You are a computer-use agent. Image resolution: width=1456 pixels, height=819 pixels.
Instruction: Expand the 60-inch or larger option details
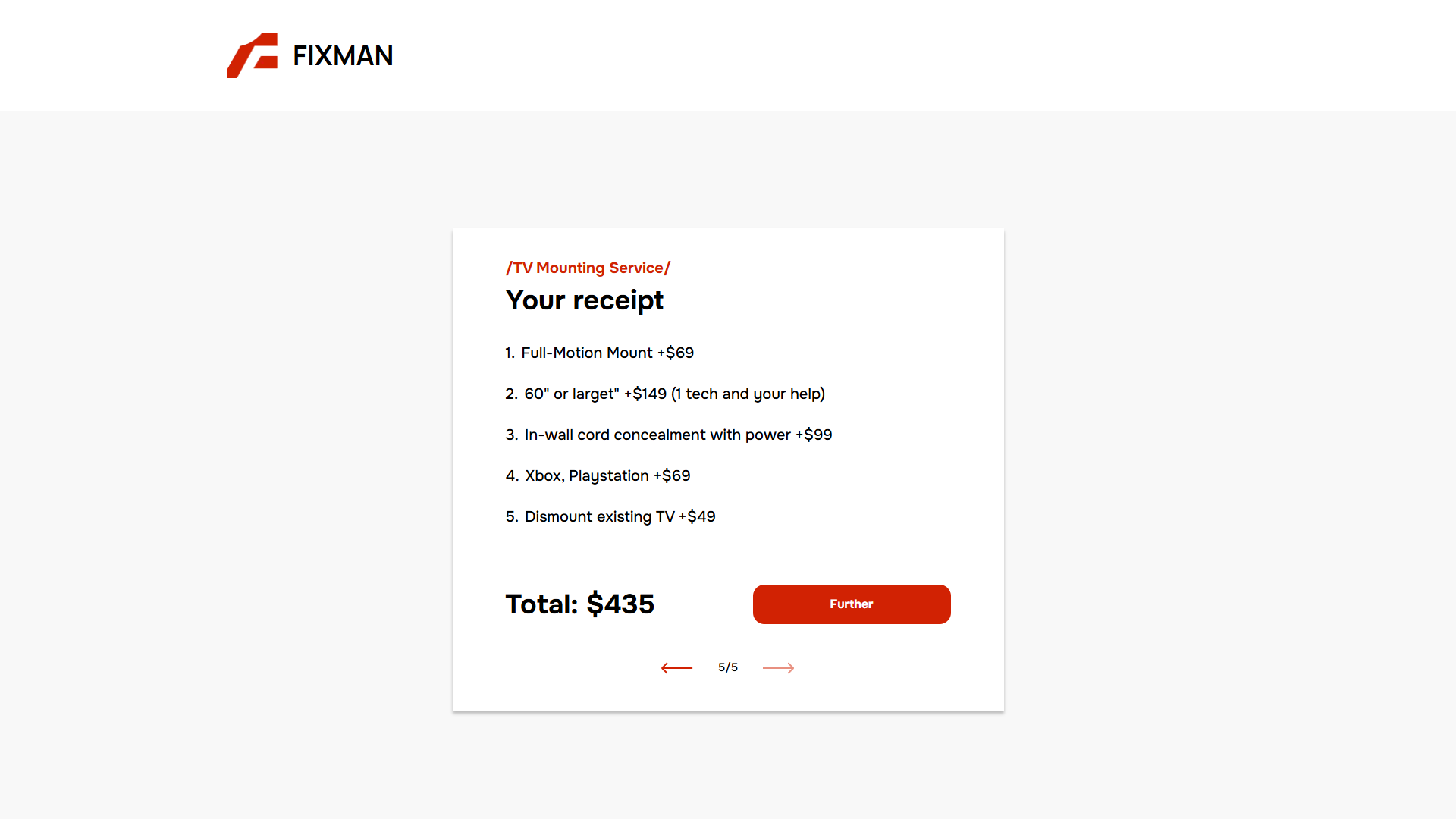[x=665, y=394]
